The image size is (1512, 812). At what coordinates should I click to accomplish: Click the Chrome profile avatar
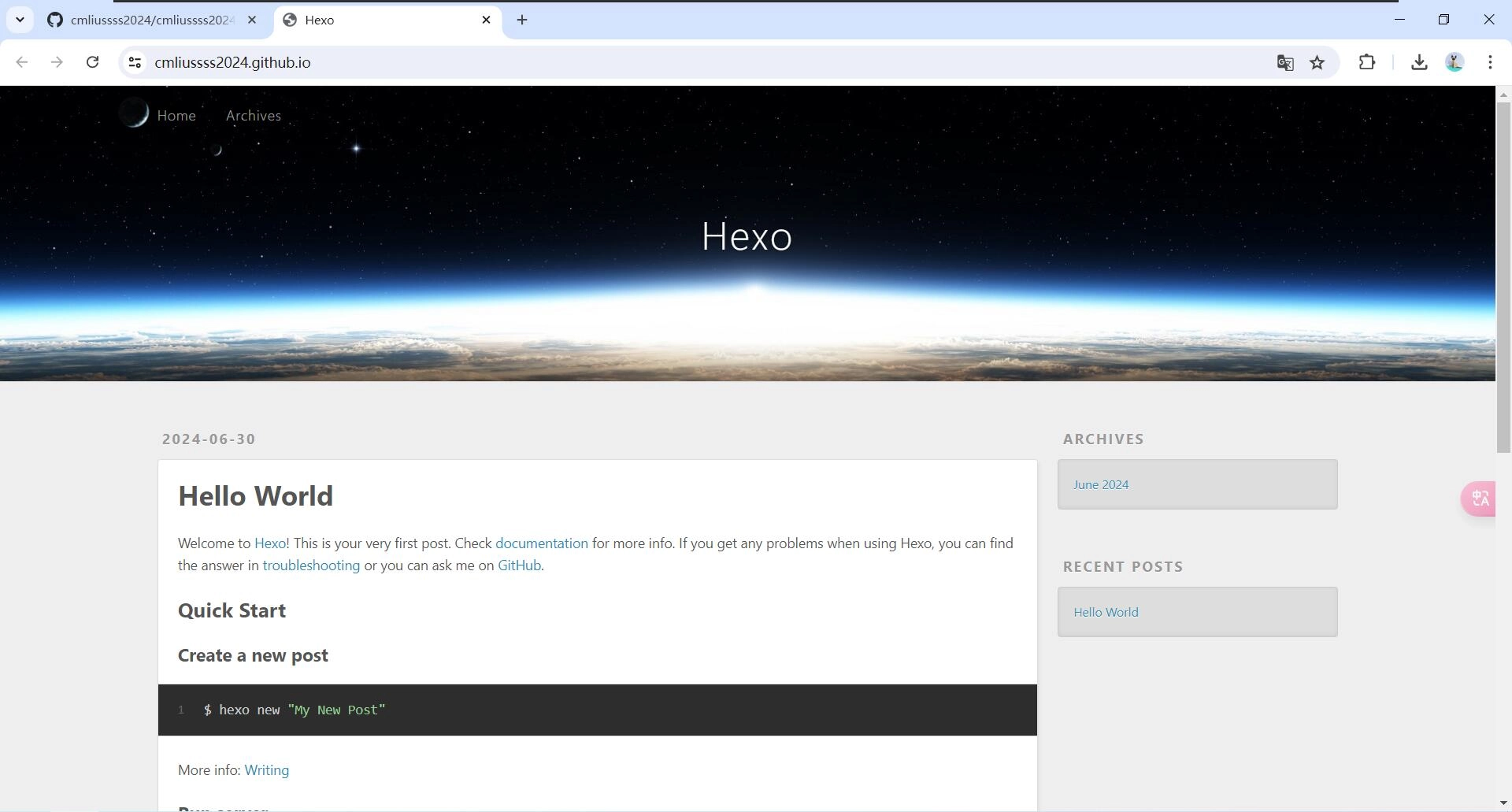tap(1455, 62)
